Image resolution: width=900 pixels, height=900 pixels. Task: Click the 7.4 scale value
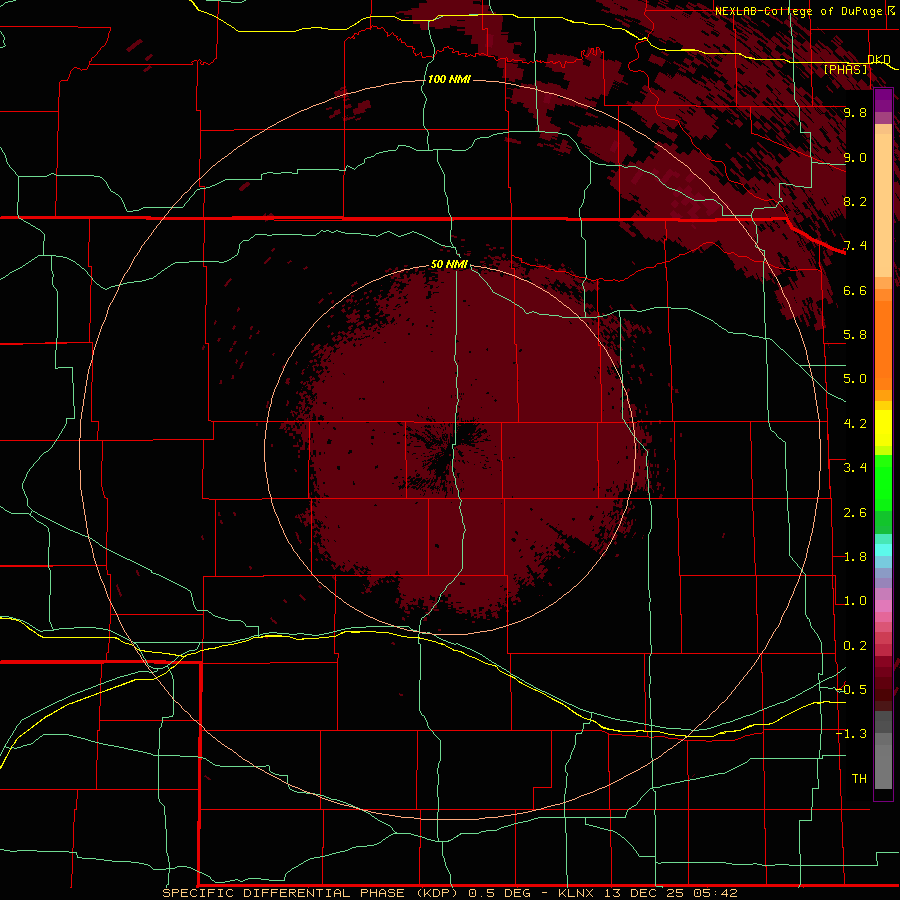(x=855, y=246)
